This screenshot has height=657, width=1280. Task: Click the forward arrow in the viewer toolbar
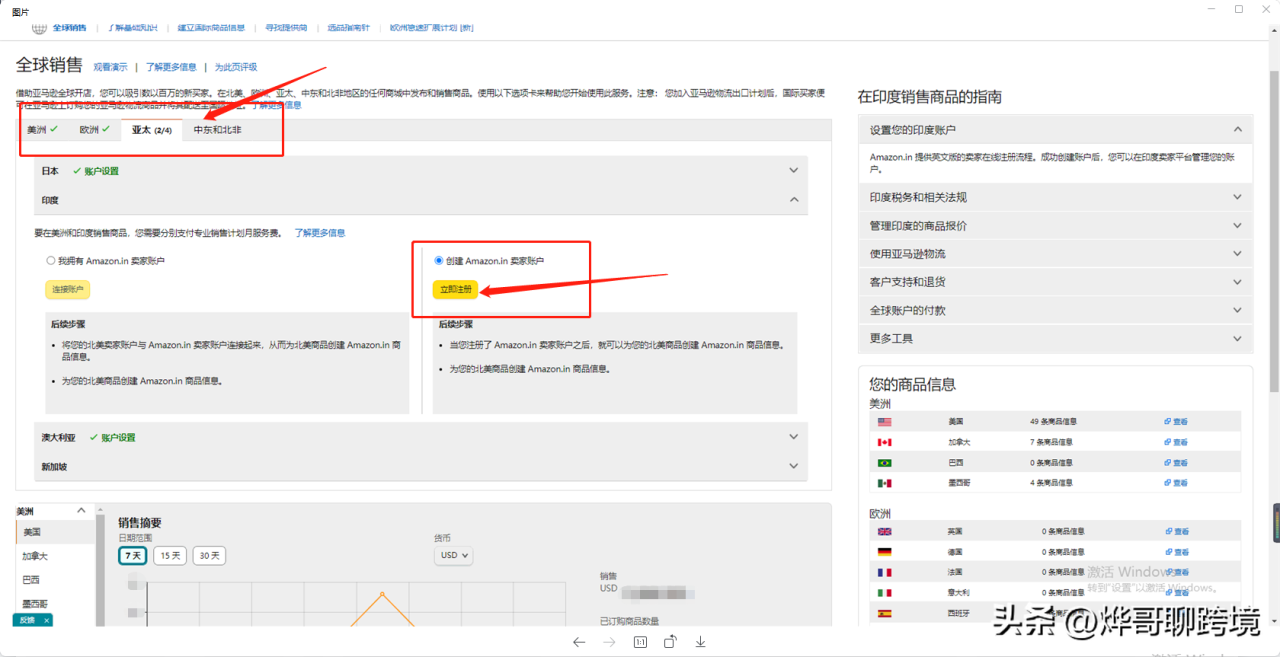610,642
